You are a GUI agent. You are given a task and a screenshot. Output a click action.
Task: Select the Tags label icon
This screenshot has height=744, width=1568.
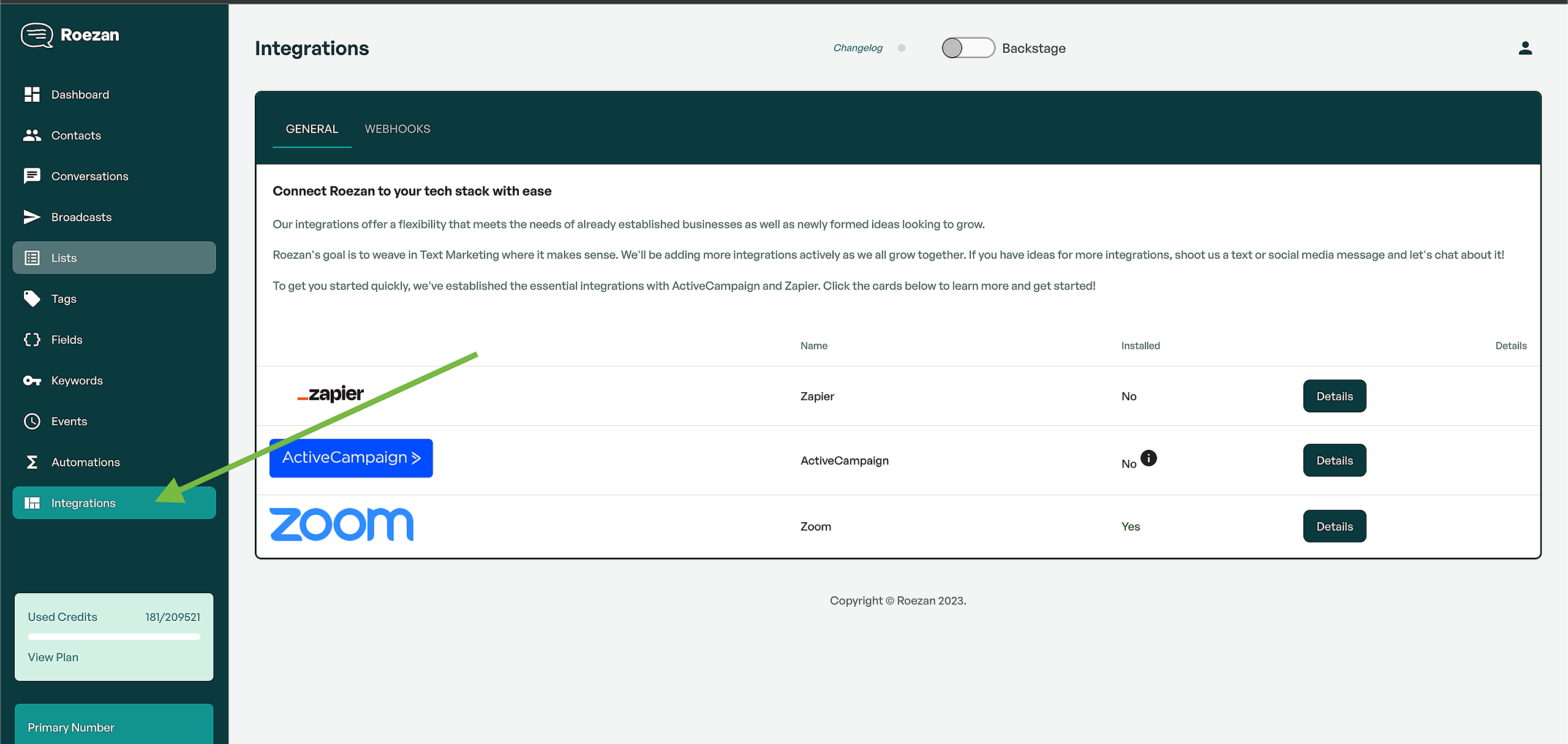pyautogui.click(x=32, y=298)
